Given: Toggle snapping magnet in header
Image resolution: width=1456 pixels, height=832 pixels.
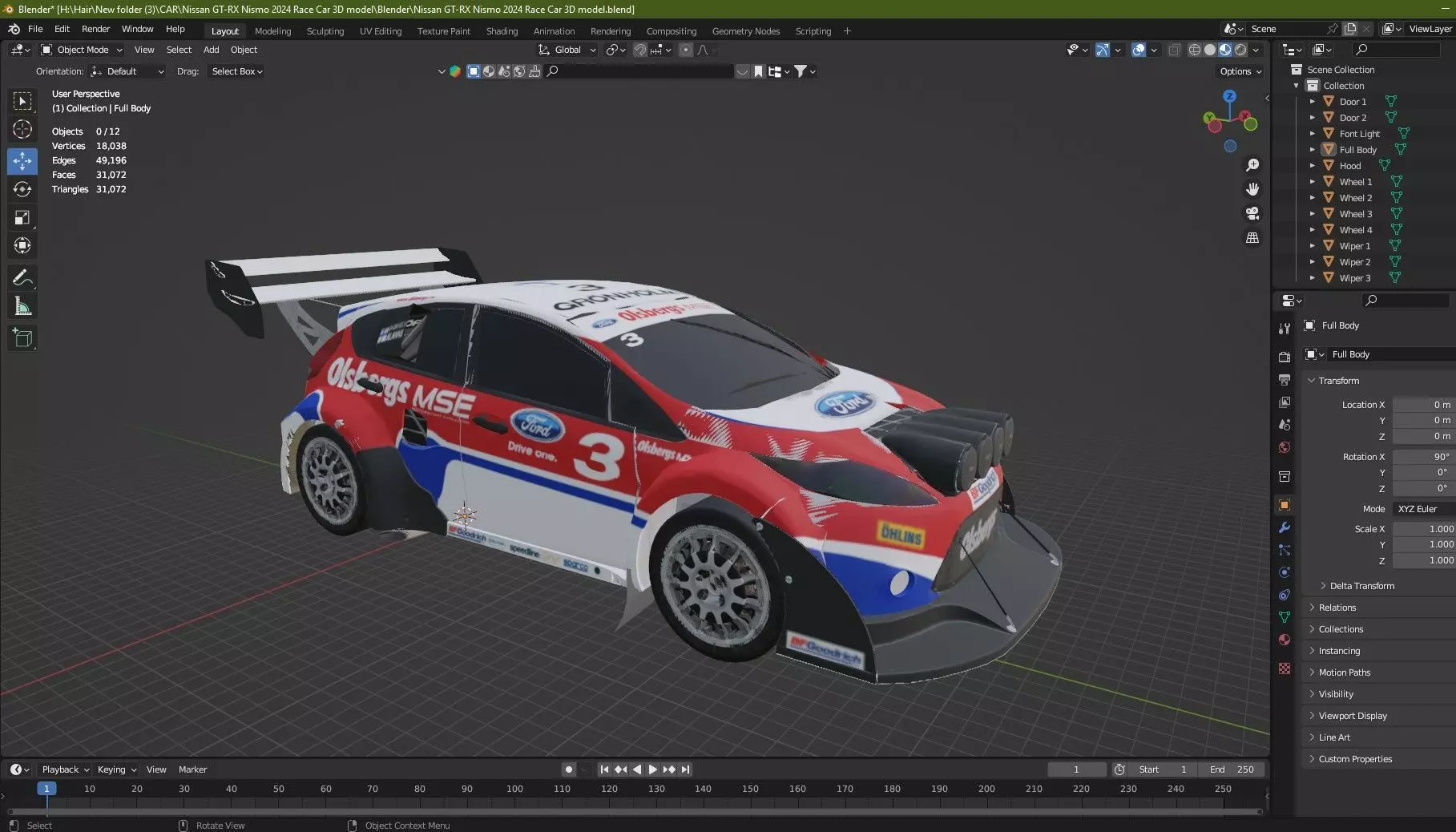Looking at the screenshot, I should pos(640,50).
